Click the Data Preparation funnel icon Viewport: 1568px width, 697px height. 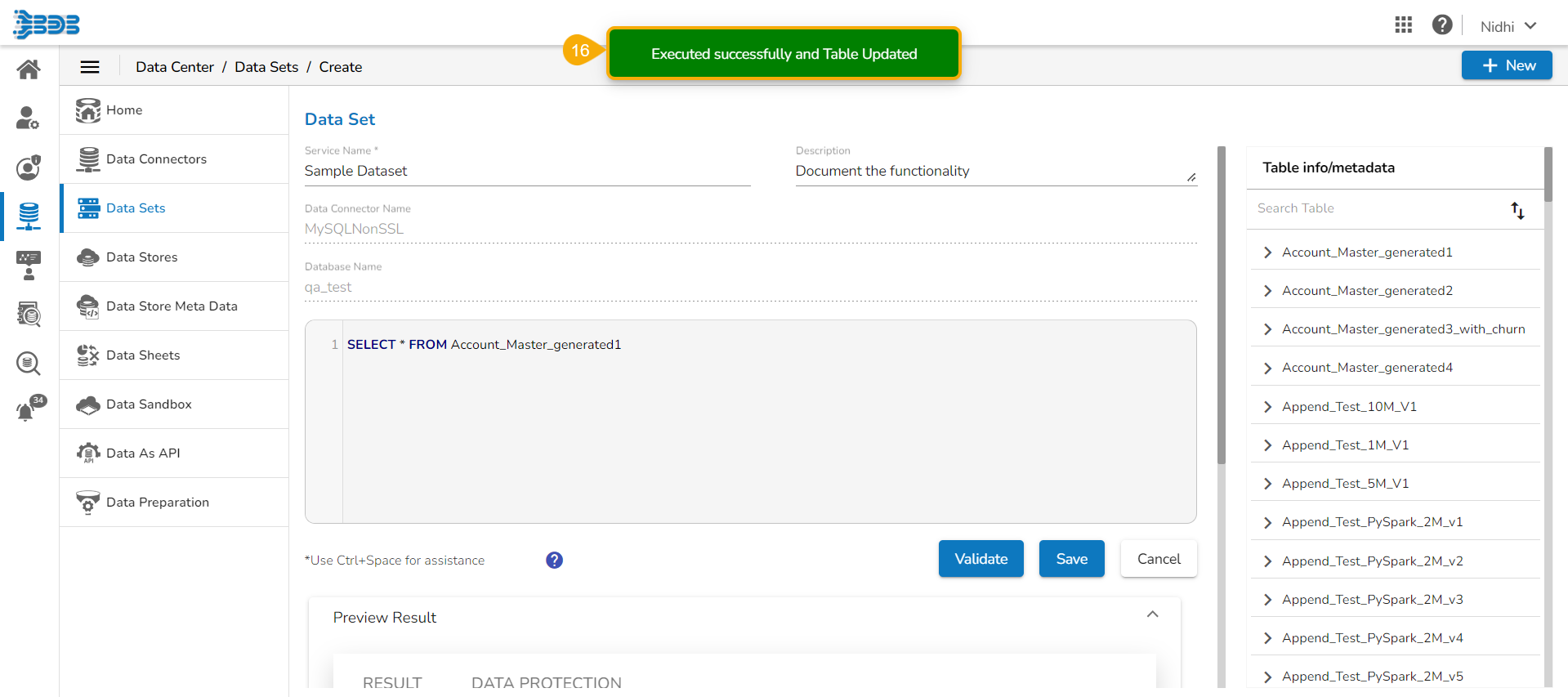(88, 503)
